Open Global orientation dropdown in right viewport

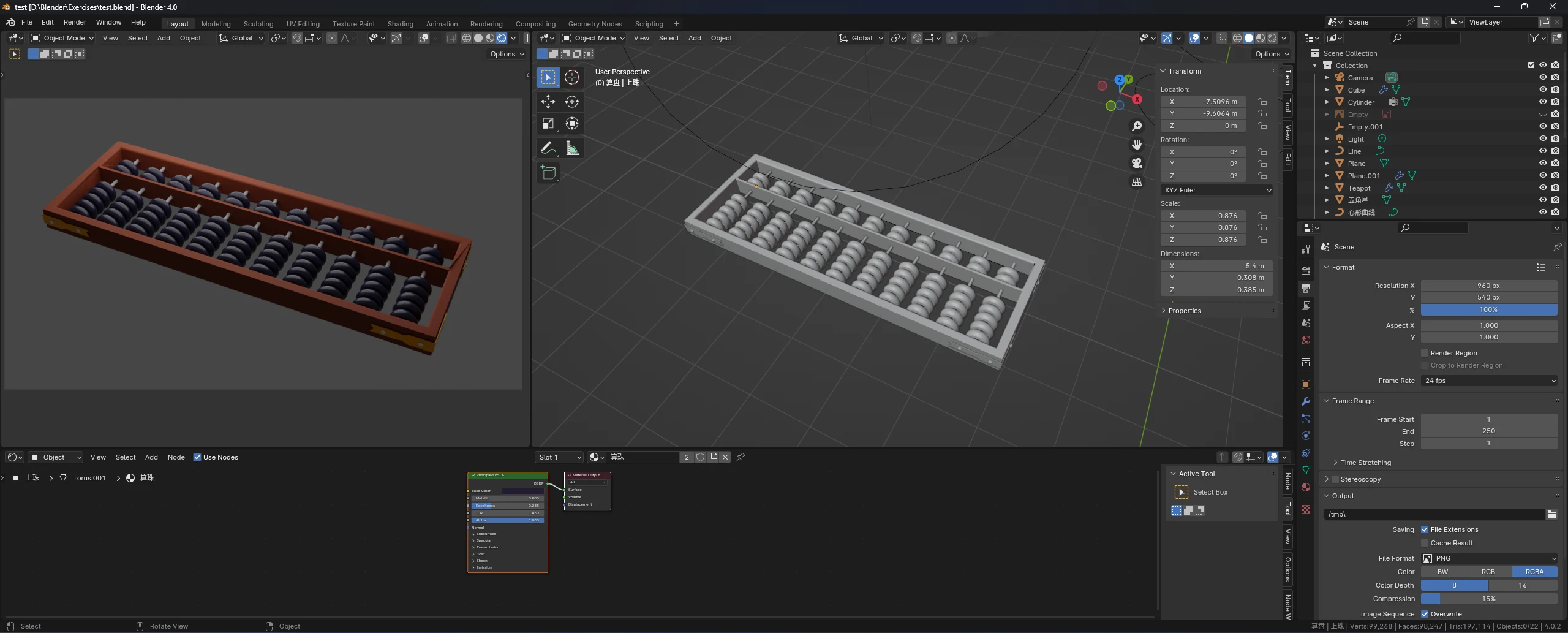point(861,38)
